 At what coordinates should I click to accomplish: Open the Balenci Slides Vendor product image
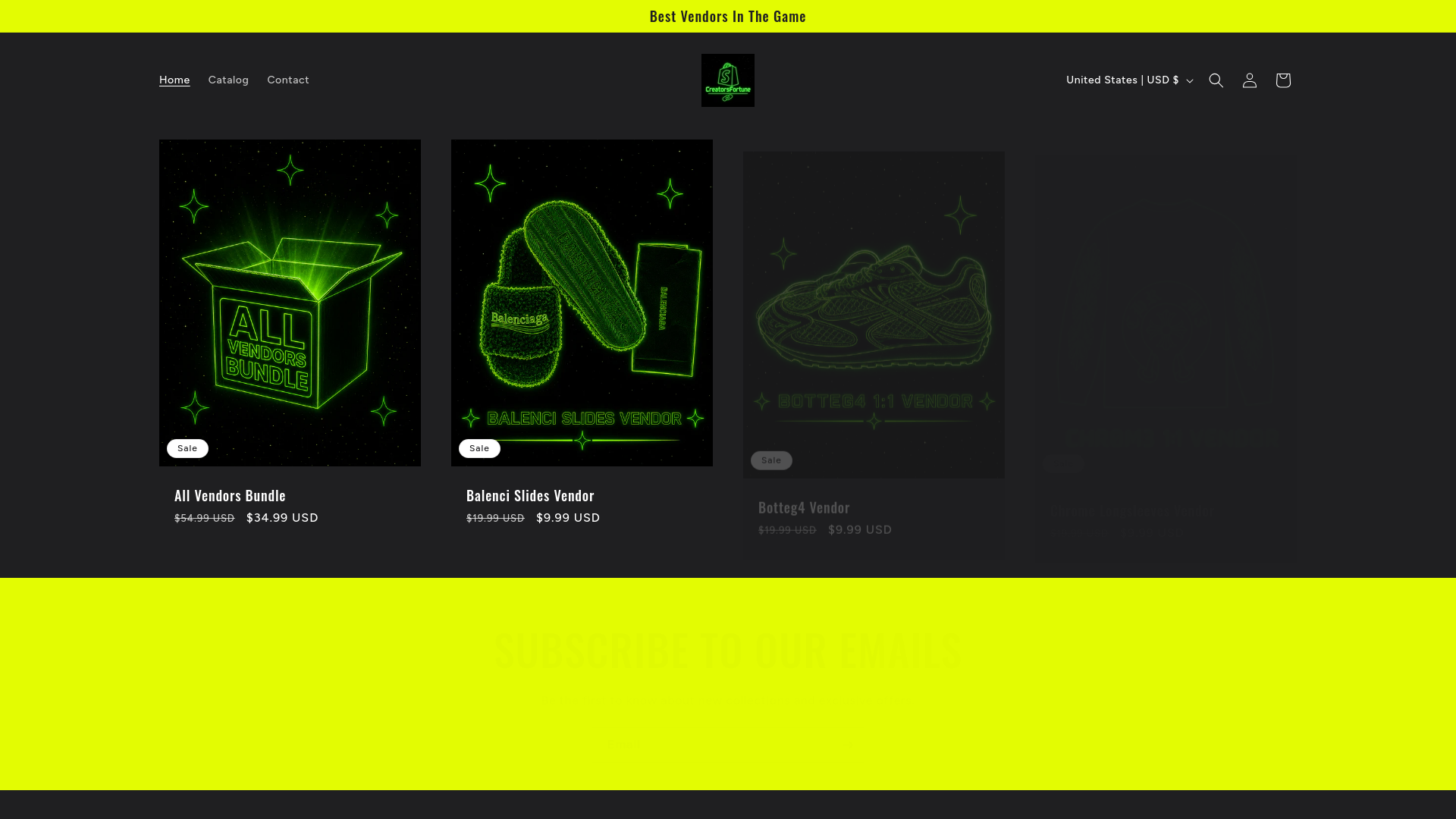tap(582, 303)
